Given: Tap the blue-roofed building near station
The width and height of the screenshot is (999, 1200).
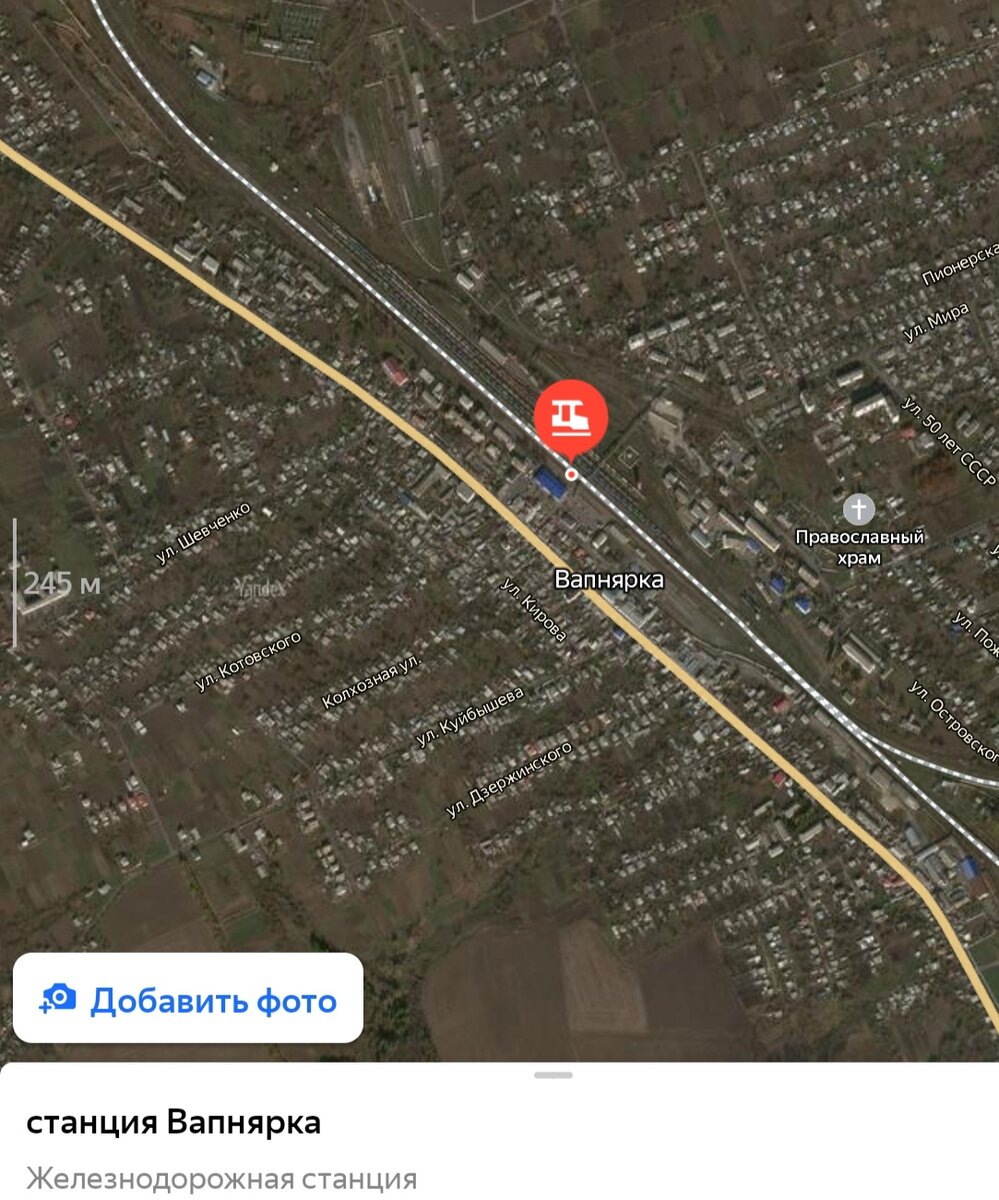Looking at the screenshot, I should (550, 483).
